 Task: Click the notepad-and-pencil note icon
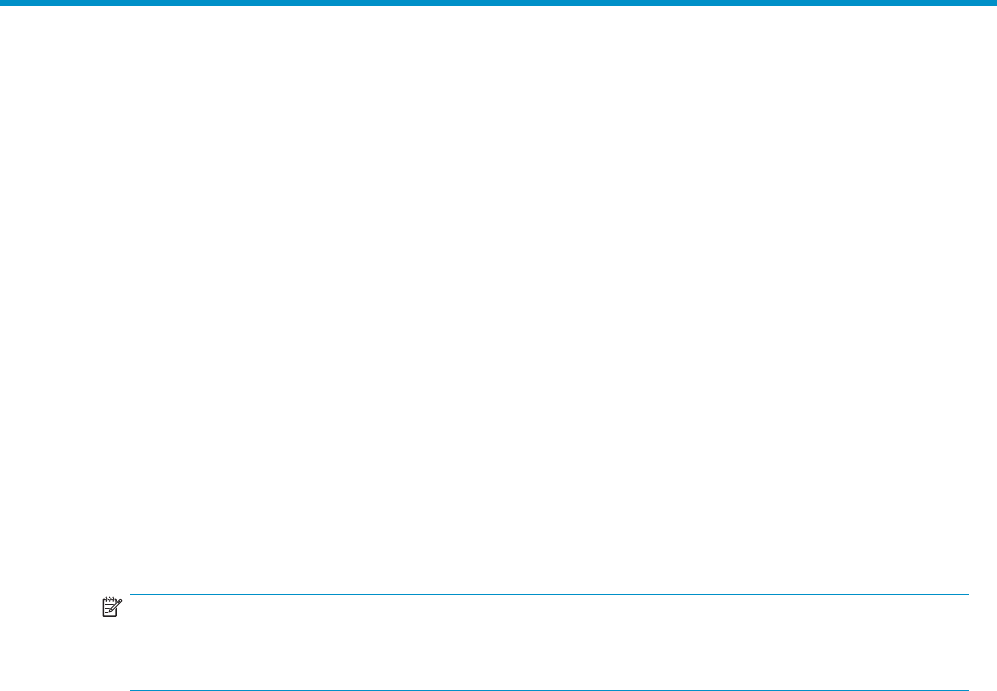coord(111,607)
